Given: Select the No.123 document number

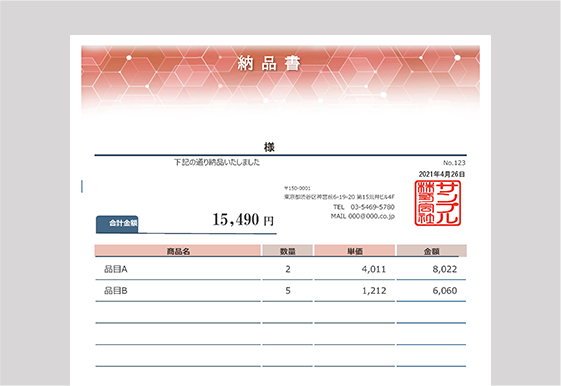Looking at the screenshot, I should coord(454,163).
